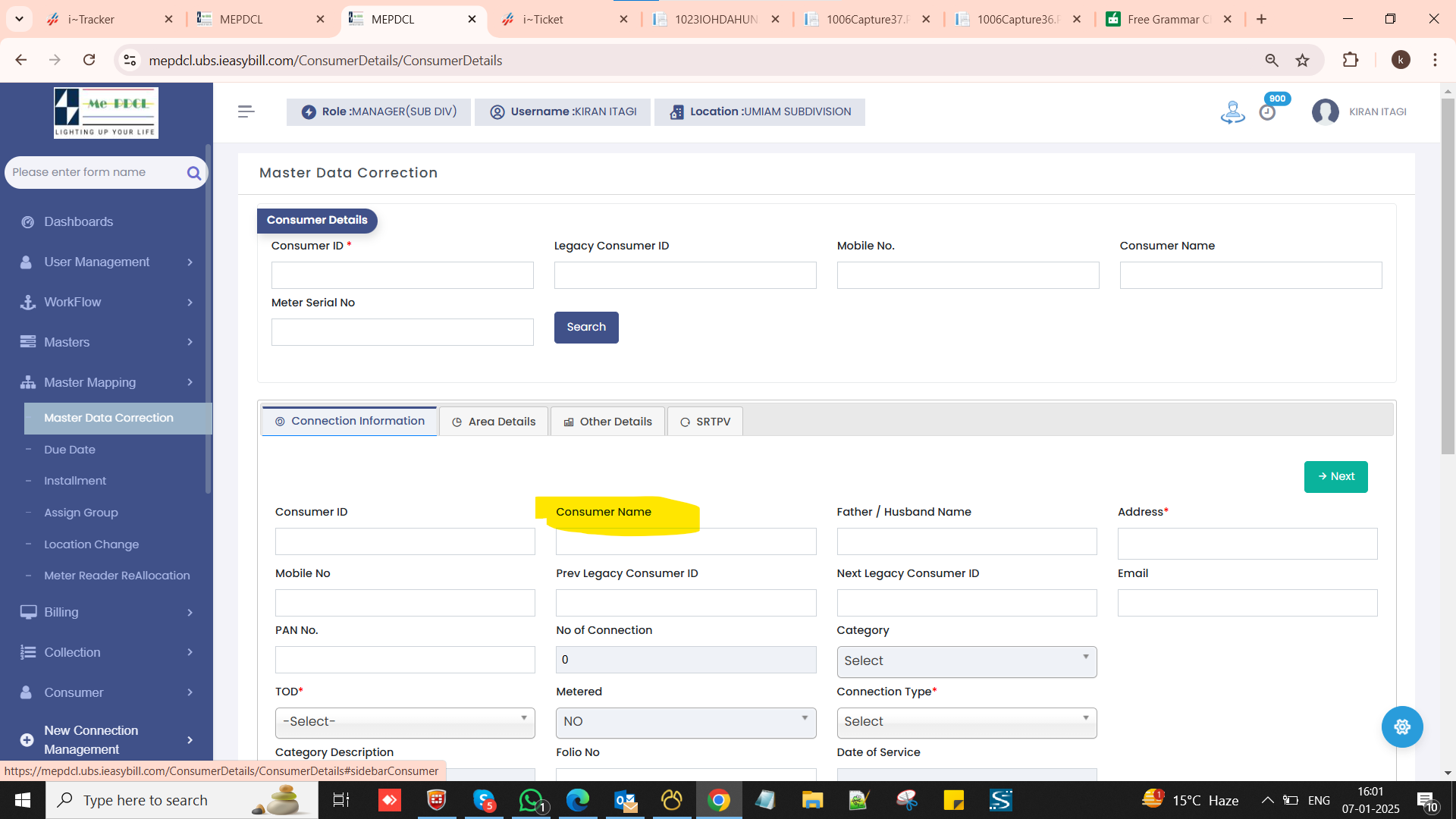Open the TOD select dropdown
The width and height of the screenshot is (1456, 819).
tap(405, 722)
